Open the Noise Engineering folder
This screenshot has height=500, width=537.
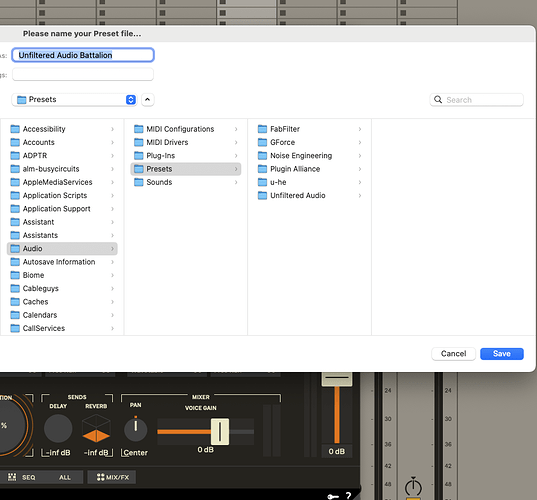(310, 156)
